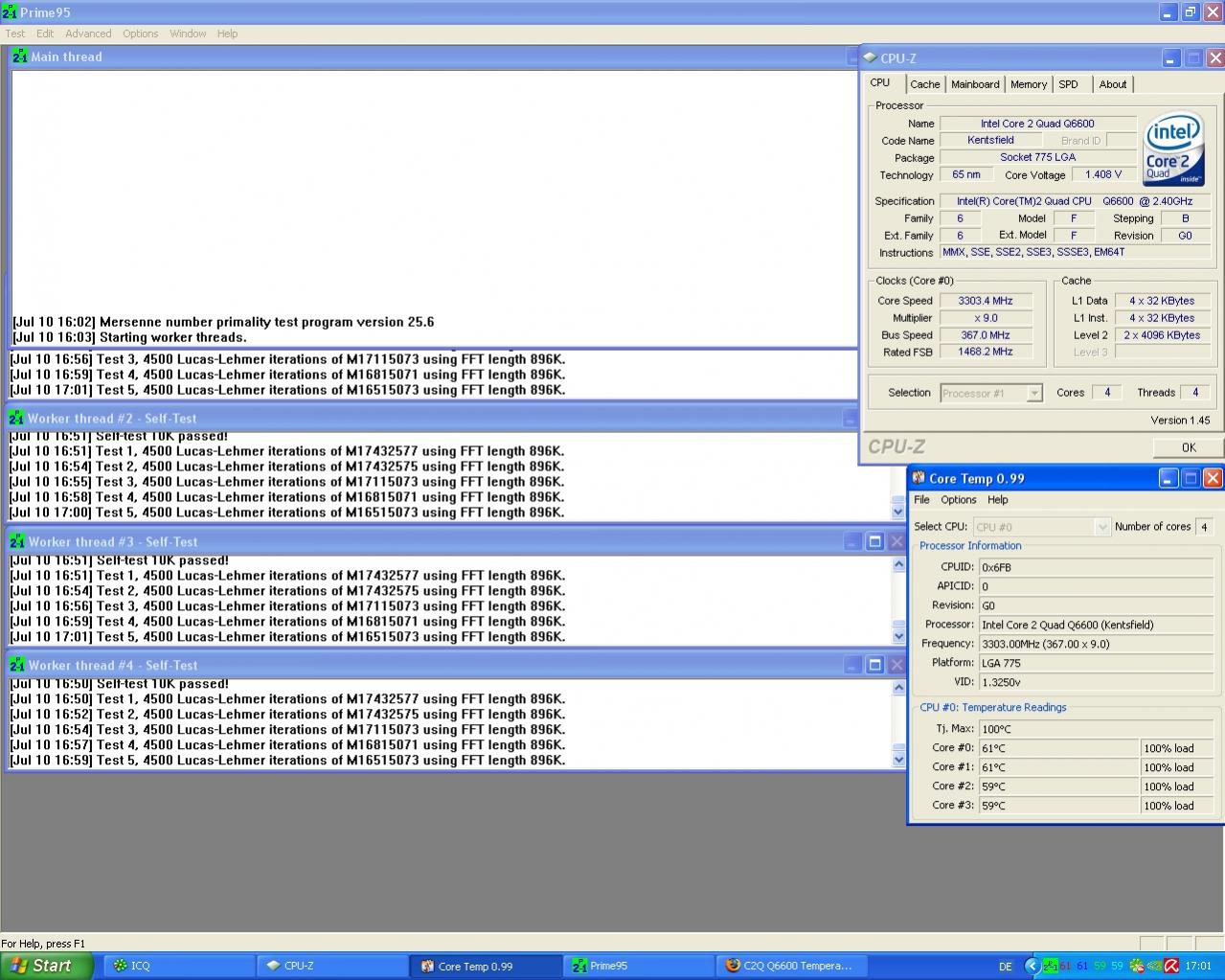Image resolution: width=1225 pixels, height=980 pixels.
Task: Switch to the Memory tab in CPU-Z
Action: click(x=1029, y=84)
